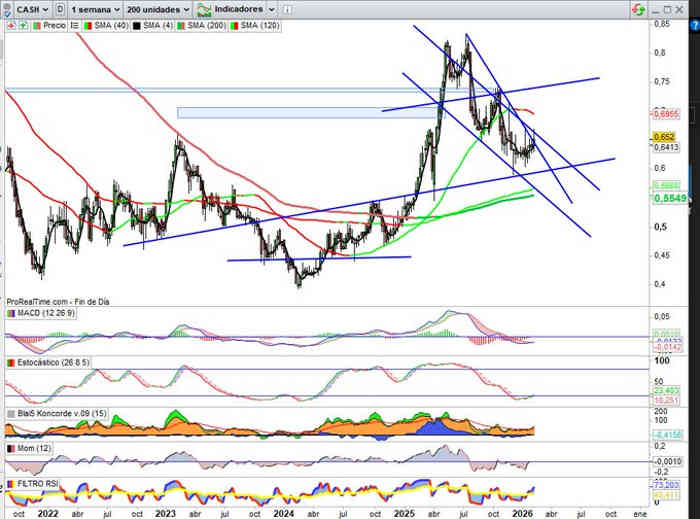Click the red add-indicator icon by Precio
Image resolution: width=700 pixels, height=519 pixels.
click(10, 25)
